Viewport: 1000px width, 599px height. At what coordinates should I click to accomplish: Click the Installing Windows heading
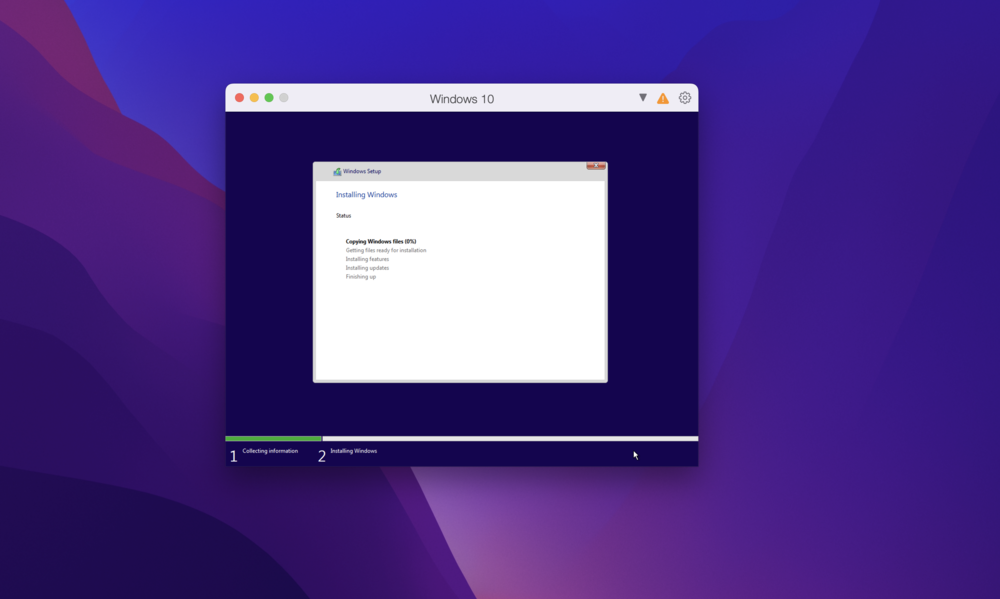point(366,195)
